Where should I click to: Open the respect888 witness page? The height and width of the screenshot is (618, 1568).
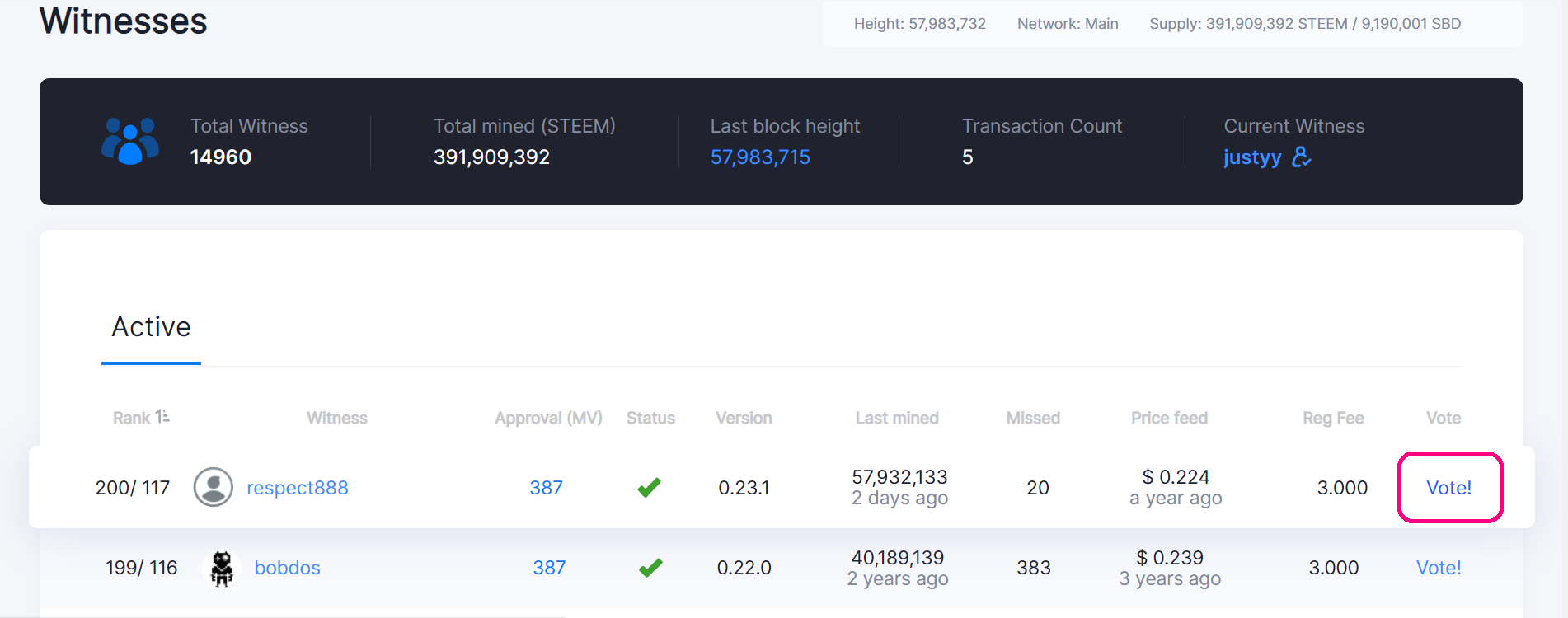coord(298,488)
